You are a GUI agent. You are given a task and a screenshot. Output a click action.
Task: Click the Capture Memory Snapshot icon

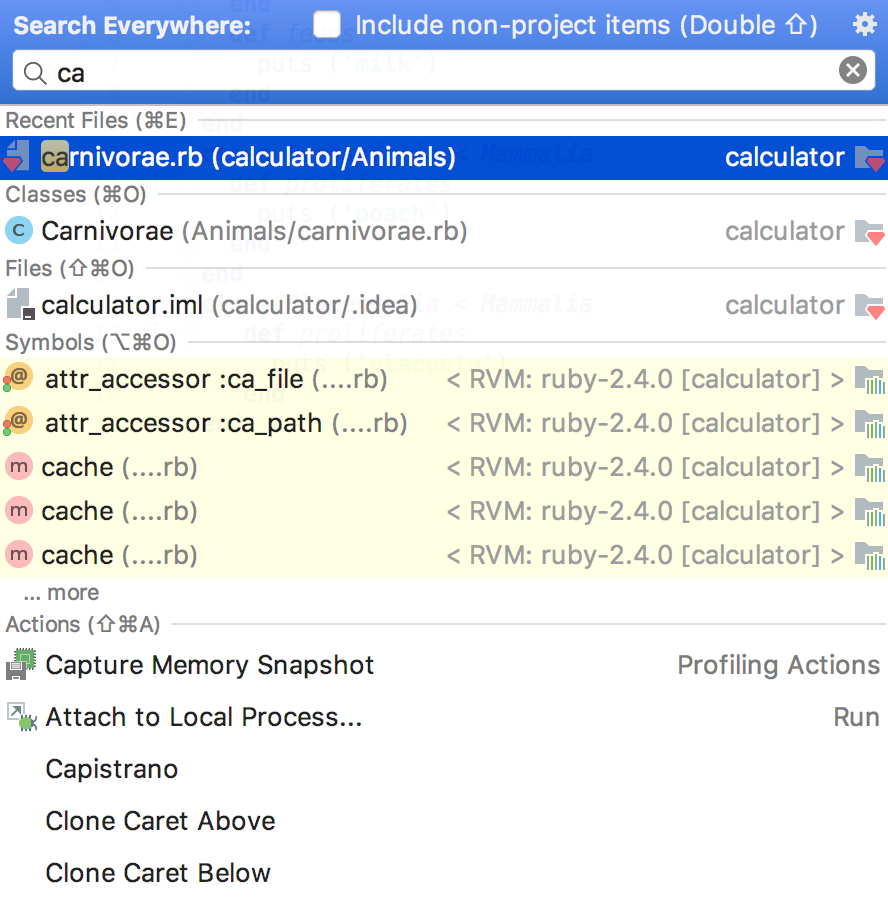click(21, 665)
